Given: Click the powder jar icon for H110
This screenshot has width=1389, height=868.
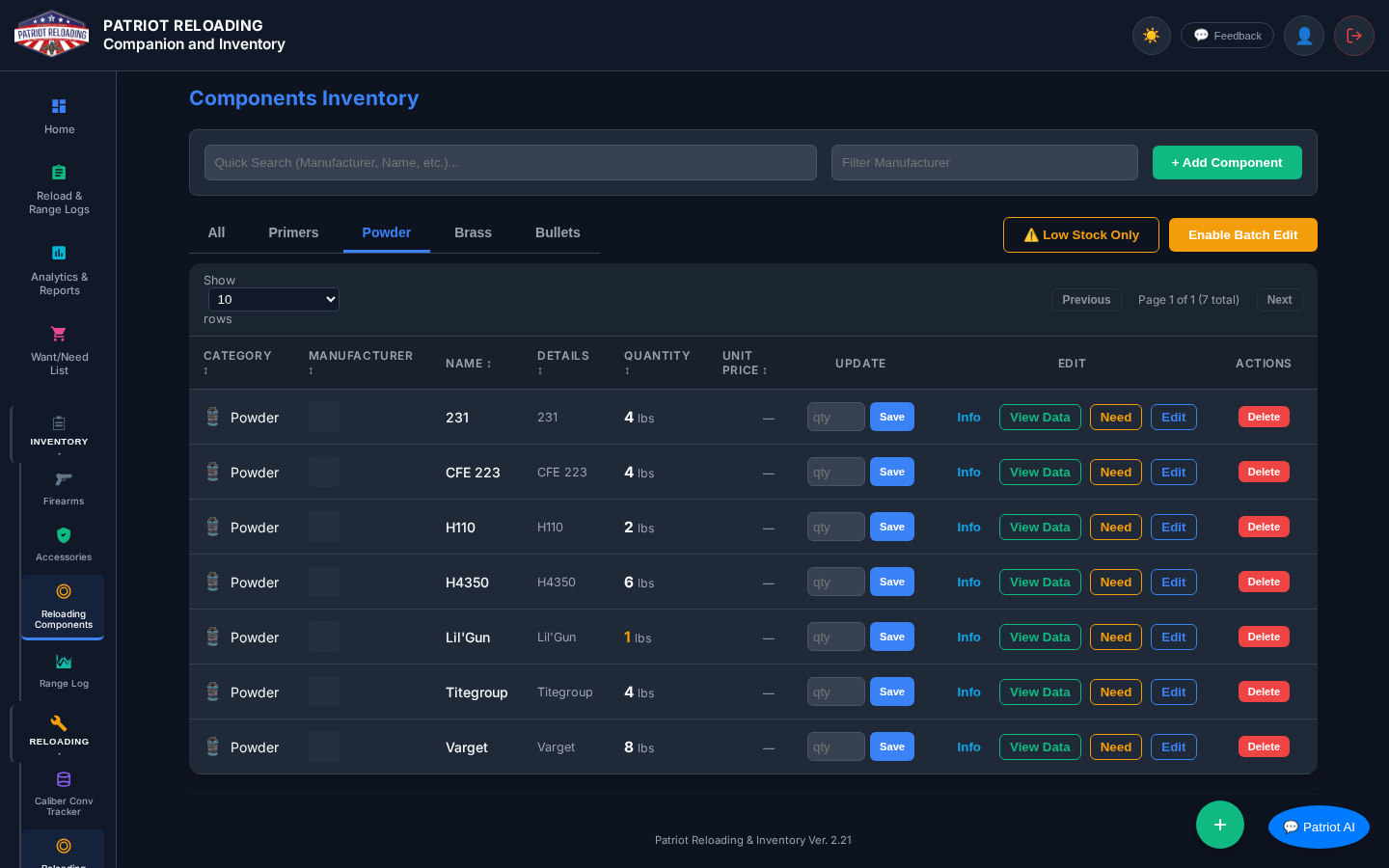Looking at the screenshot, I should pos(213,527).
